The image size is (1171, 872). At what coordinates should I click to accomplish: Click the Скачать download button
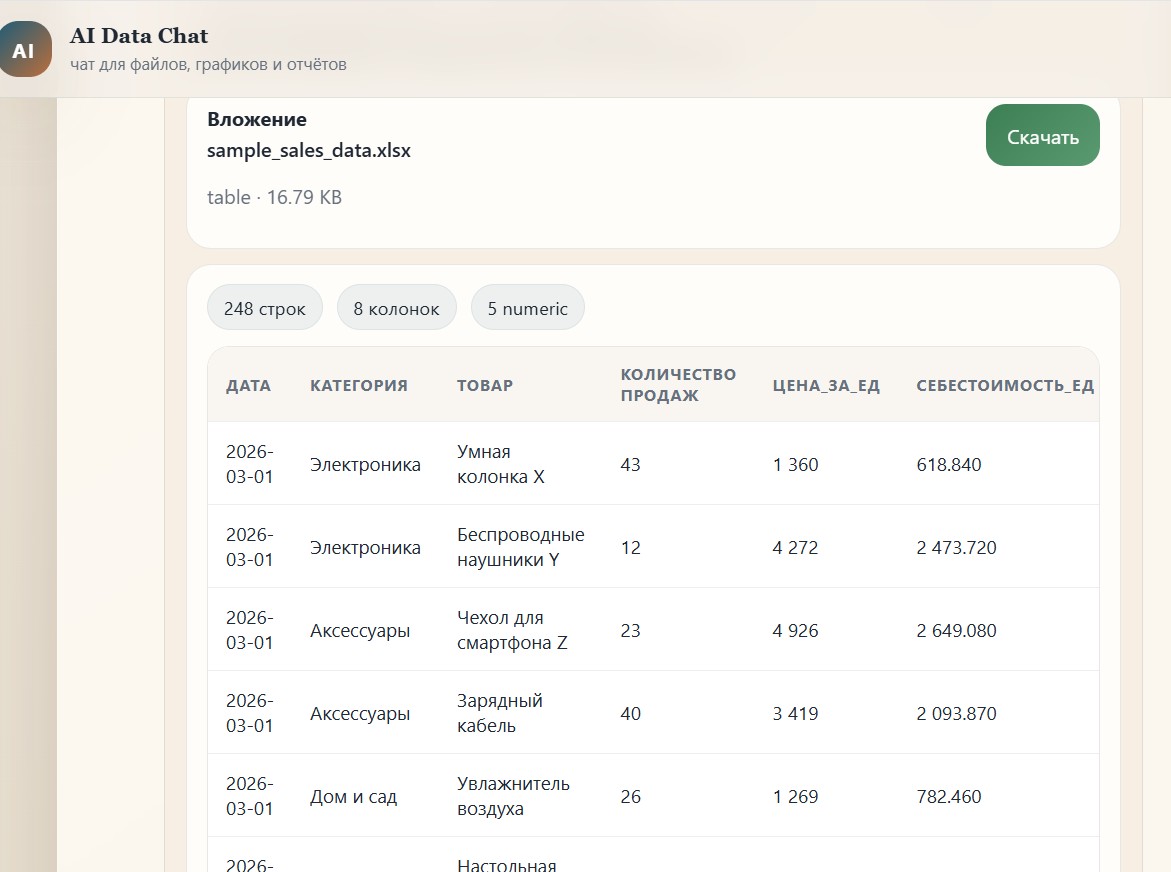coord(1043,135)
